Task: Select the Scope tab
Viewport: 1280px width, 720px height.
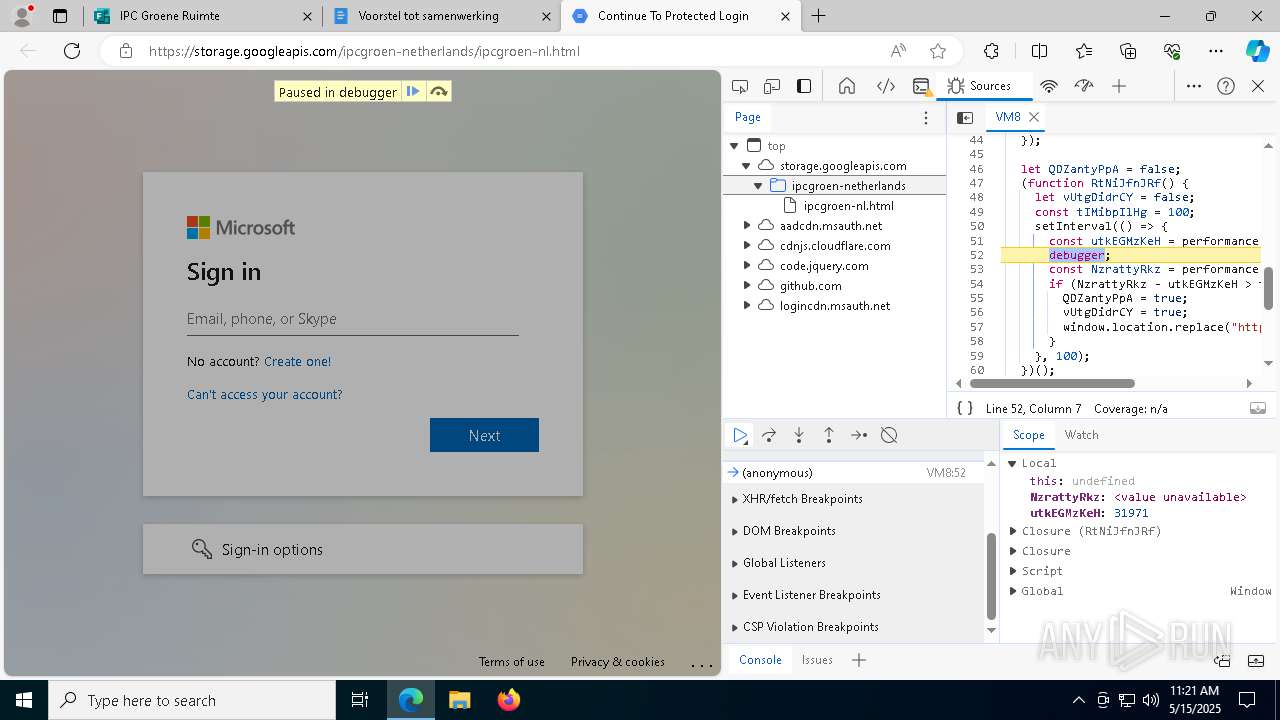Action: [1029, 435]
